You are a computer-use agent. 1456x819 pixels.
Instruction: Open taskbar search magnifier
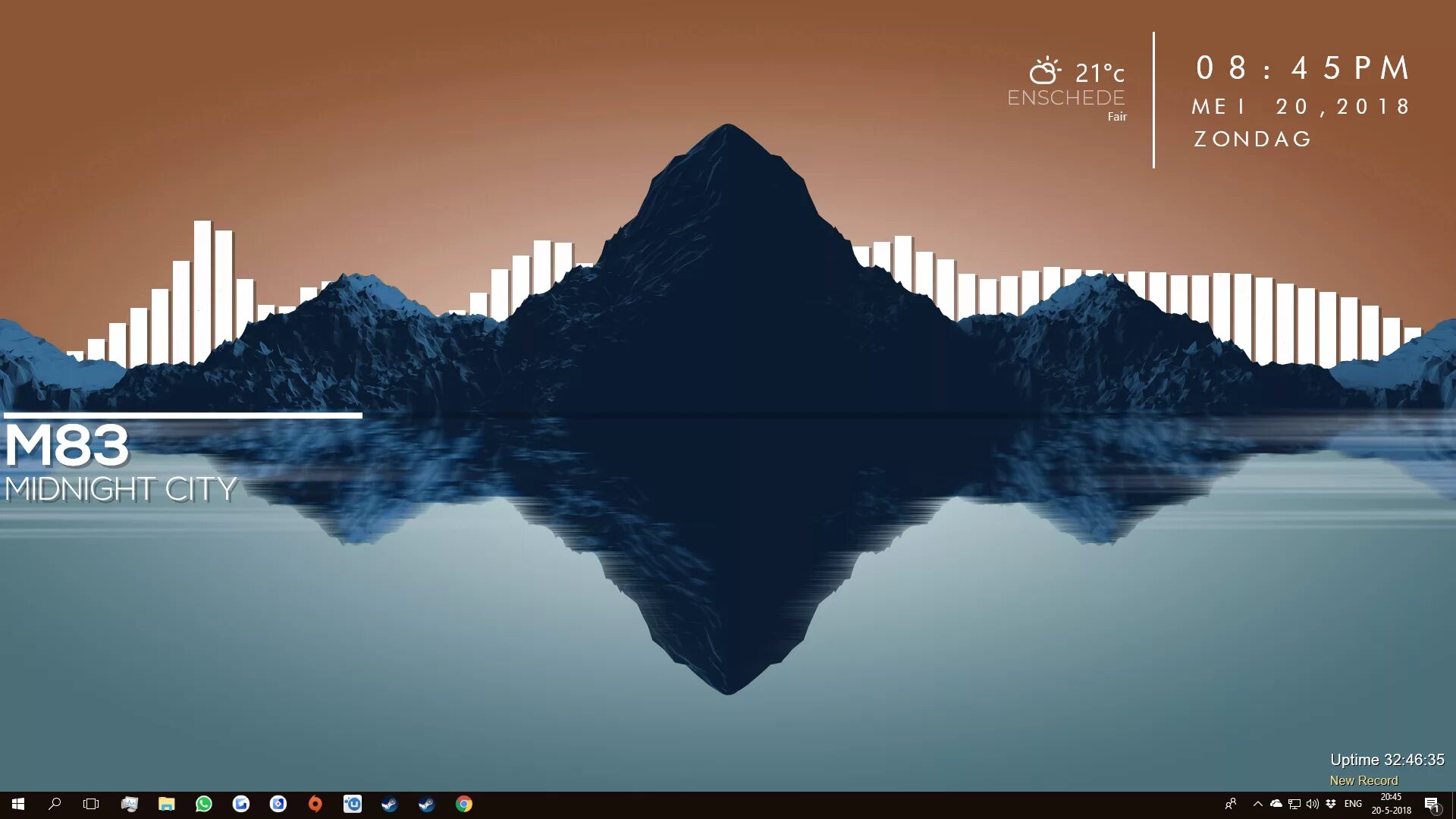pos(55,804)
